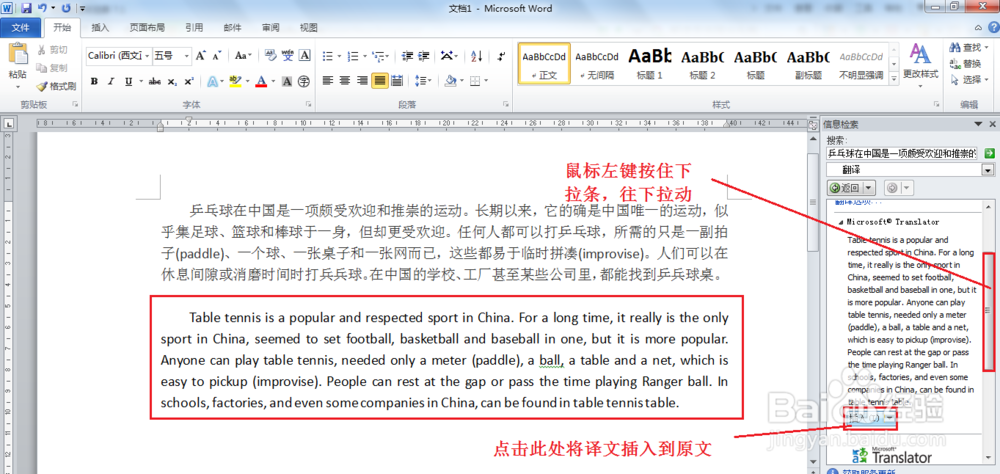
Task: Click the Asian Layout icon
Action: coord(446,56)
